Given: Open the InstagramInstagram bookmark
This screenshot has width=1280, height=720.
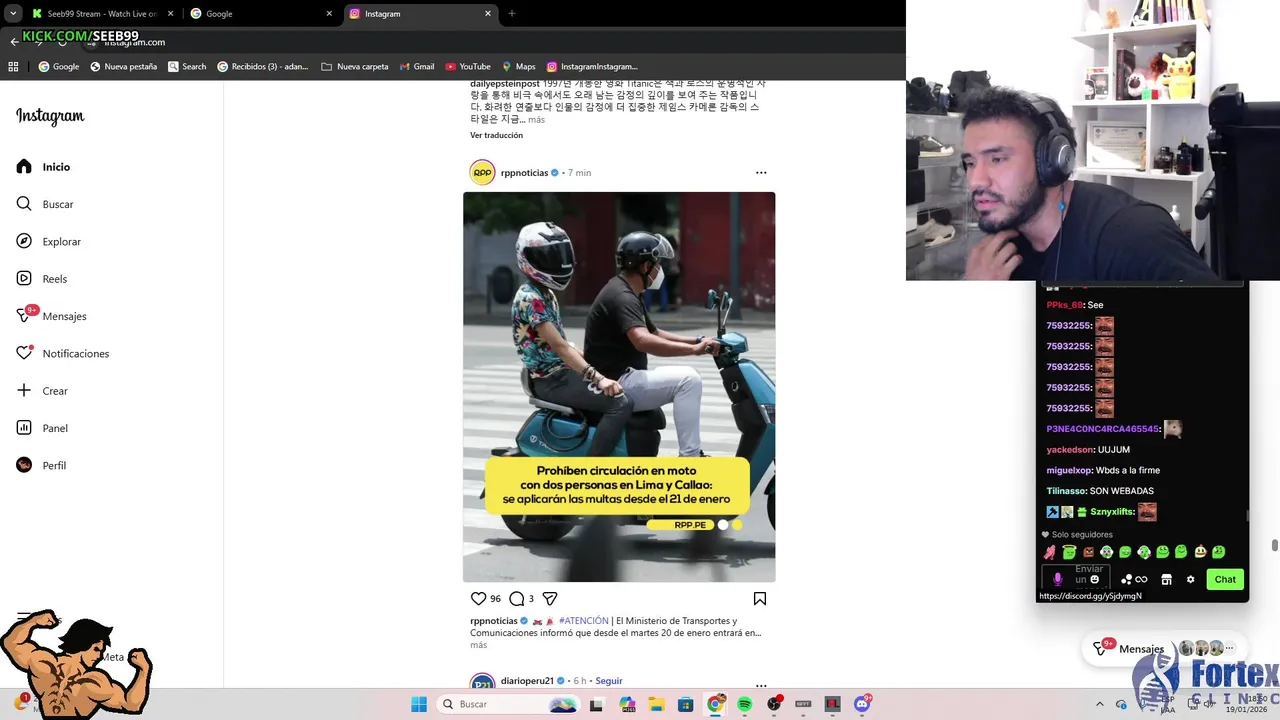Looking at the screenshot, I should point(592,67).
